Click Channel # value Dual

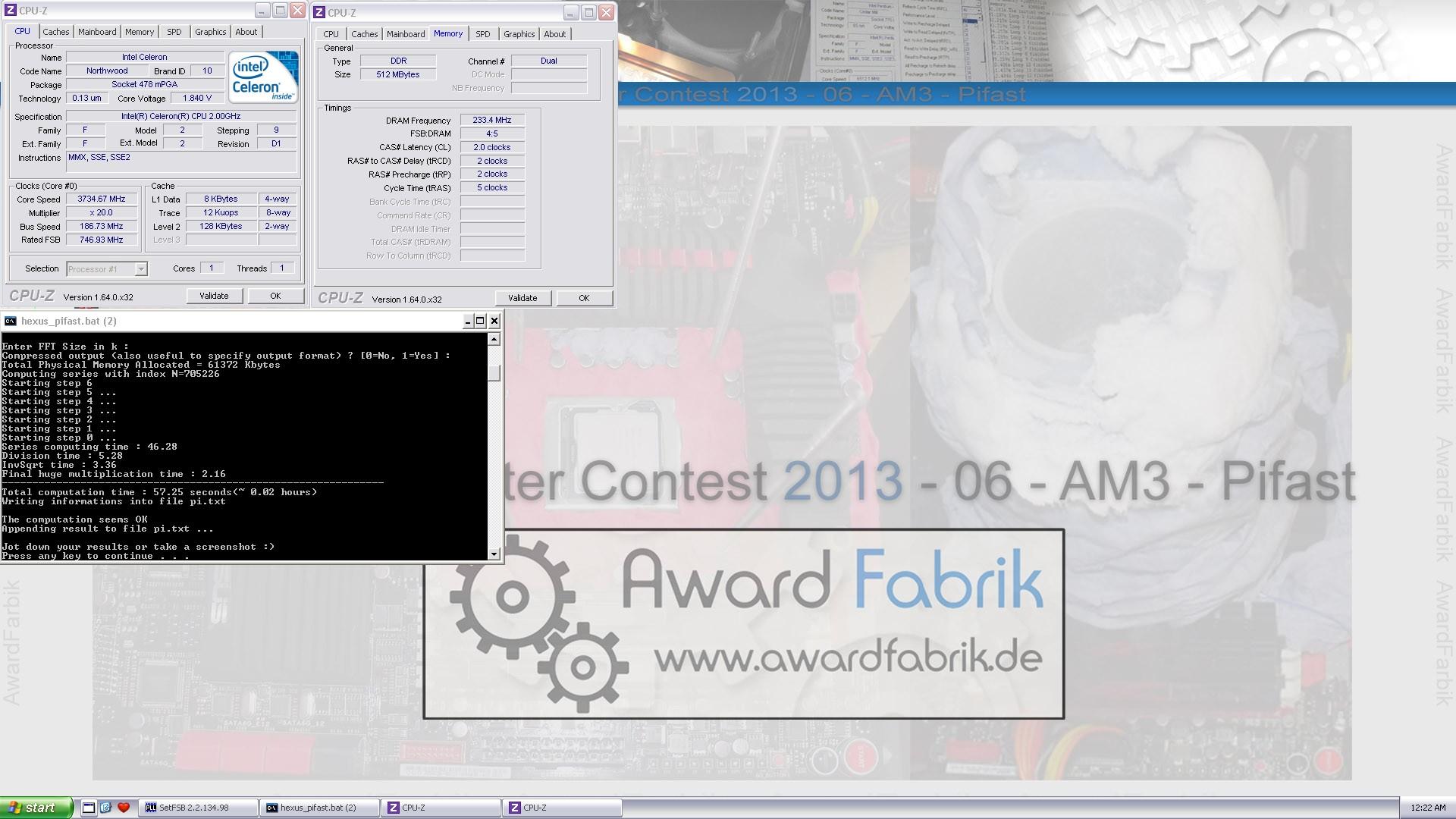coord(549,61)
